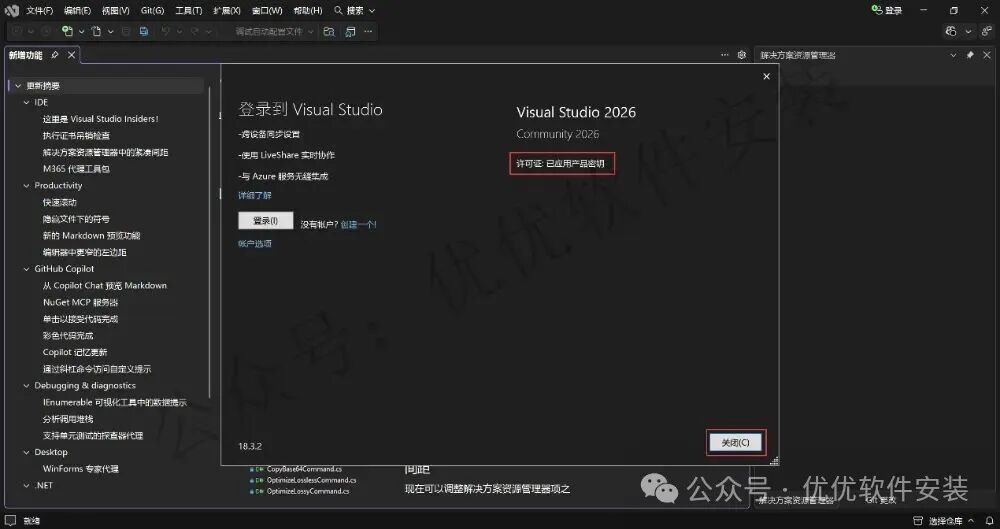Toggle the 解决方案资源管理器 auto-hide pin
The image size is (1000, 529).
[x=970, y=56]
